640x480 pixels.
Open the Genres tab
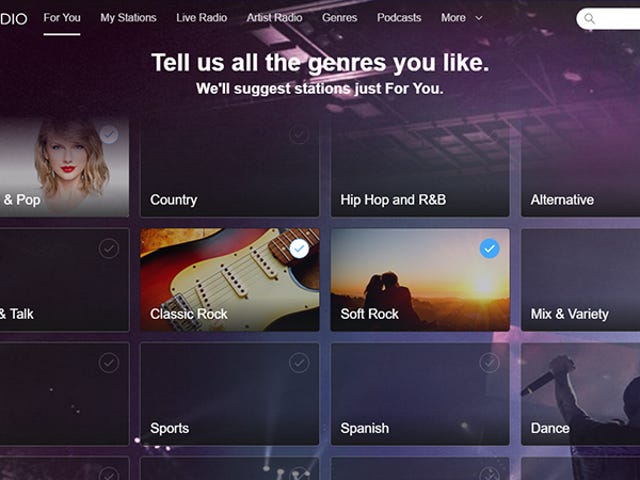coord(340,18)
